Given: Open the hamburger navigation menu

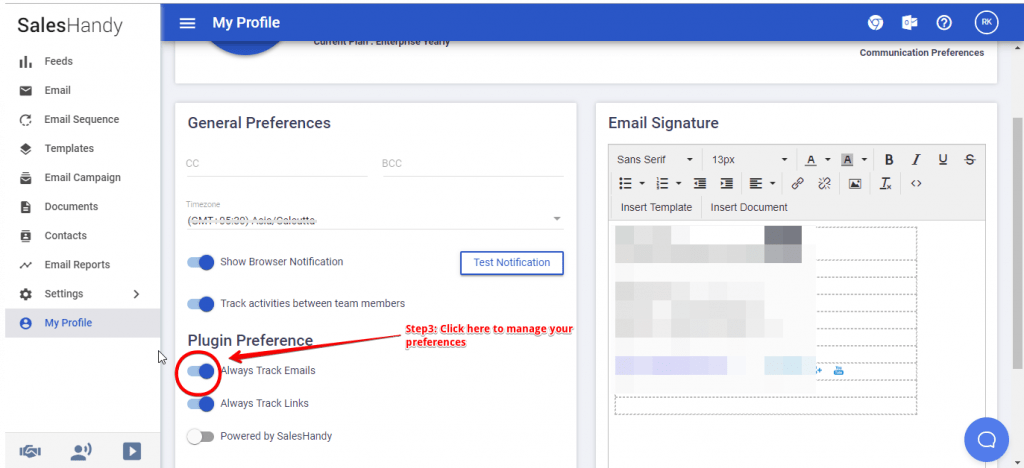Looking at the screenshot, I should [x=187, y=23].
